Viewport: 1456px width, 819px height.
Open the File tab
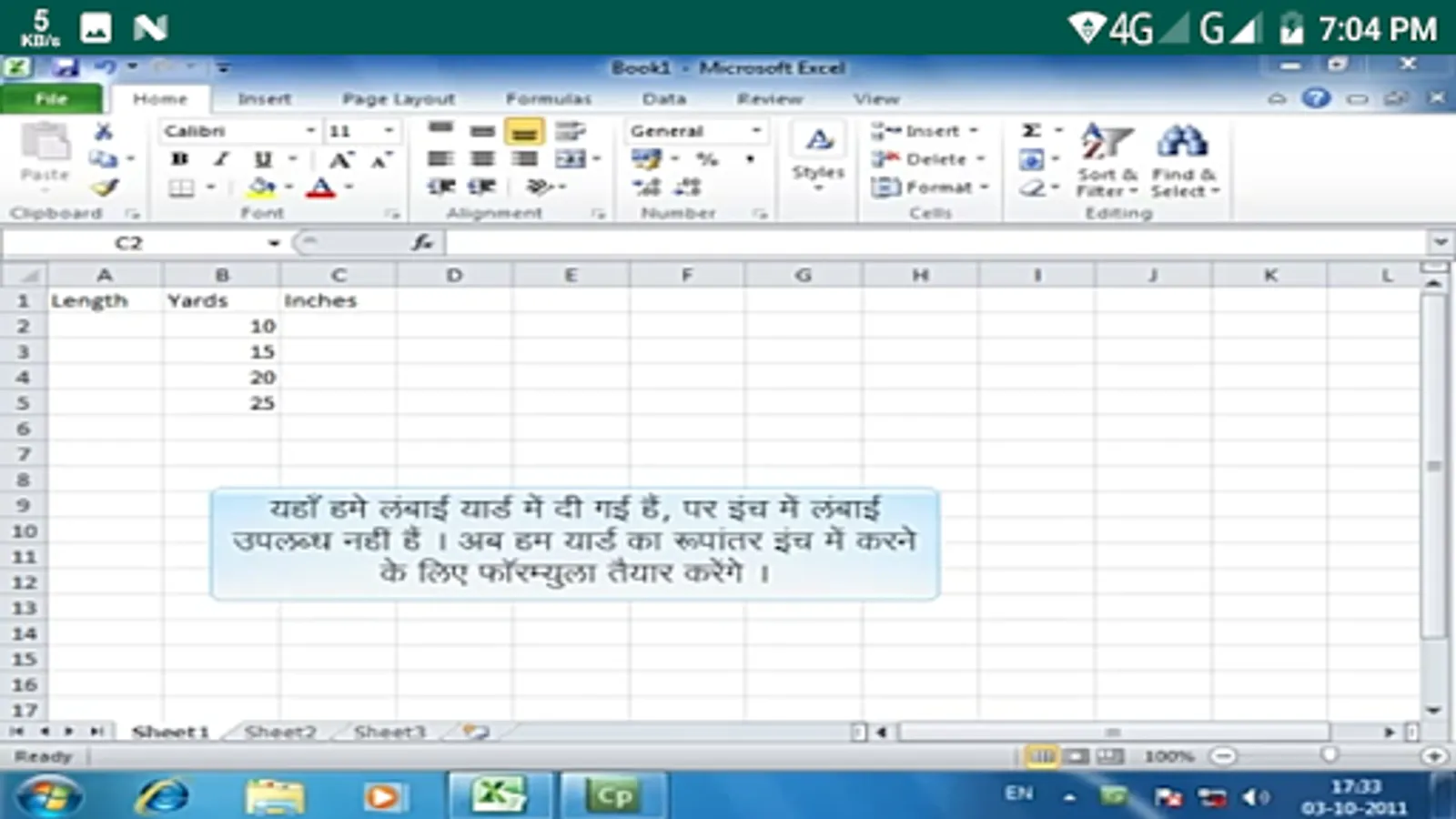coord(51,98)
